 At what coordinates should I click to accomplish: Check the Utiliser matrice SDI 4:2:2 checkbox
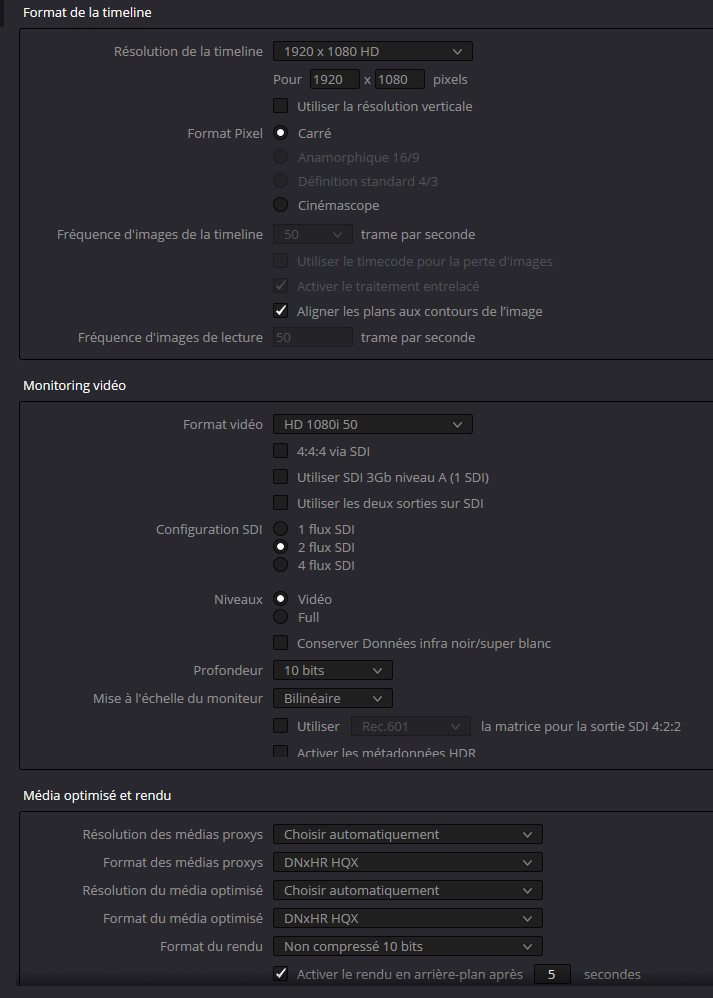(280, 726)
